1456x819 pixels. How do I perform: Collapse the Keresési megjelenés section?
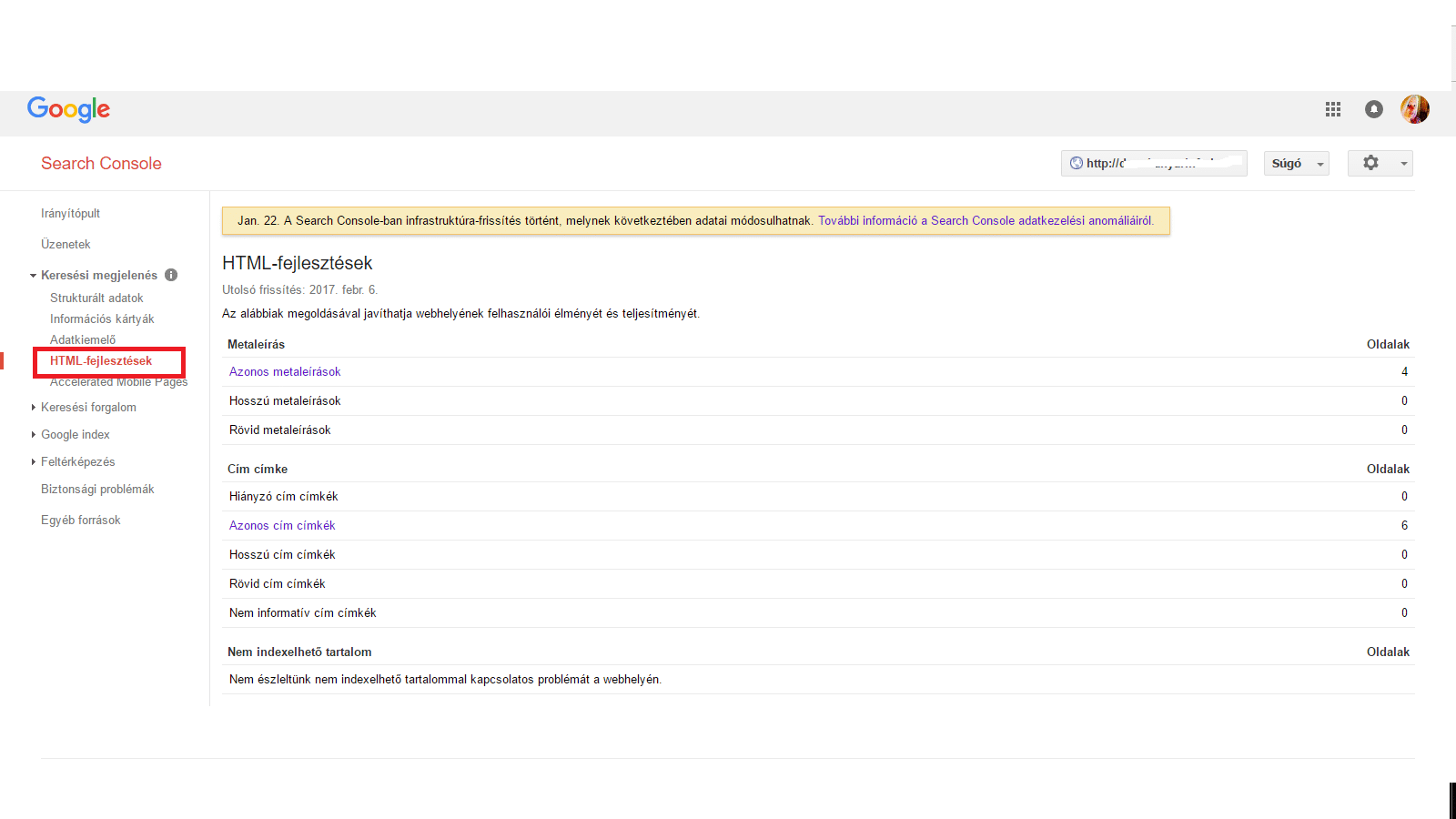click(34, 276)
